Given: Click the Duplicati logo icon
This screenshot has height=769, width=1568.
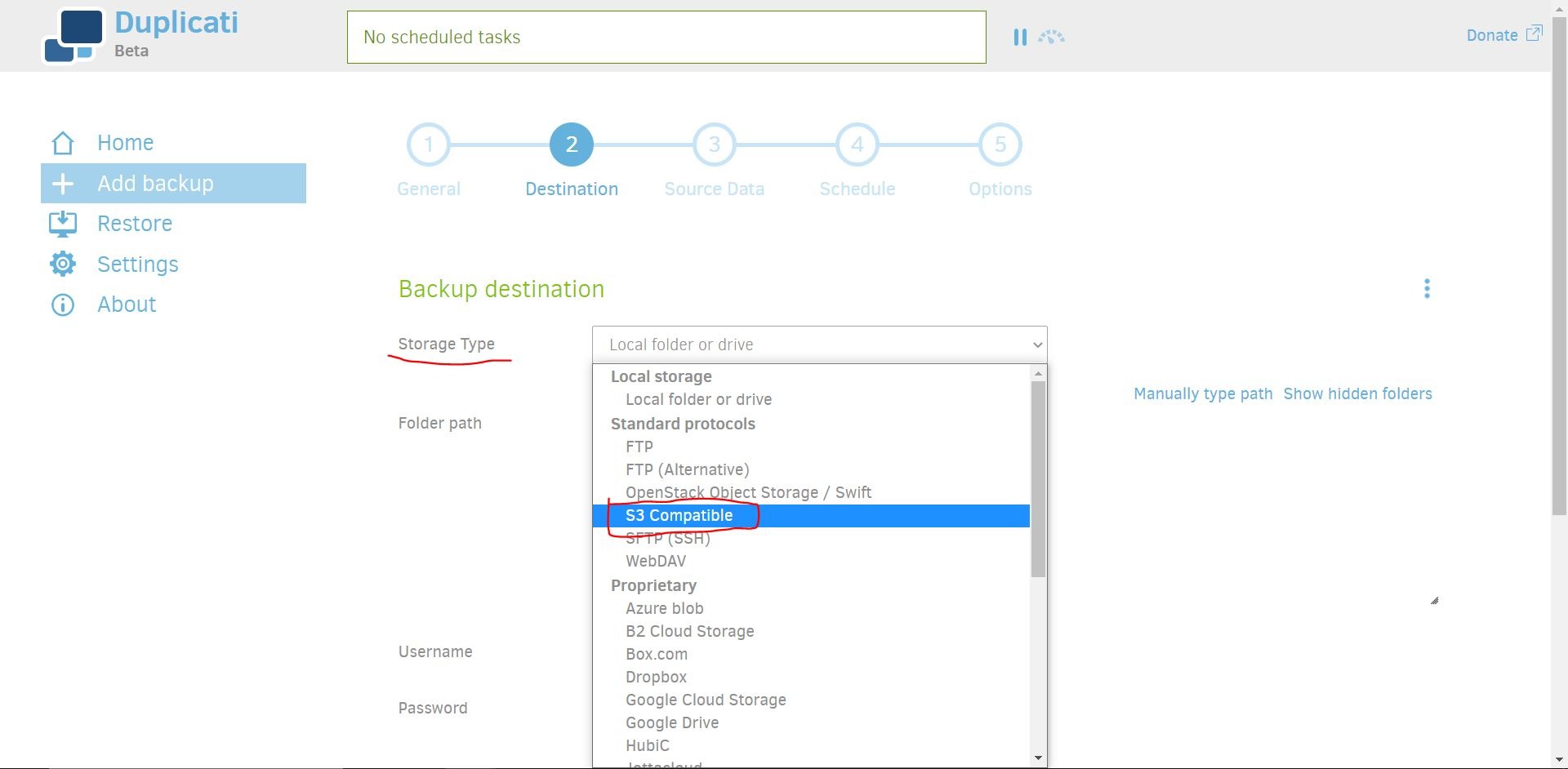Looking at the screenshot, I should pos(73,36).
